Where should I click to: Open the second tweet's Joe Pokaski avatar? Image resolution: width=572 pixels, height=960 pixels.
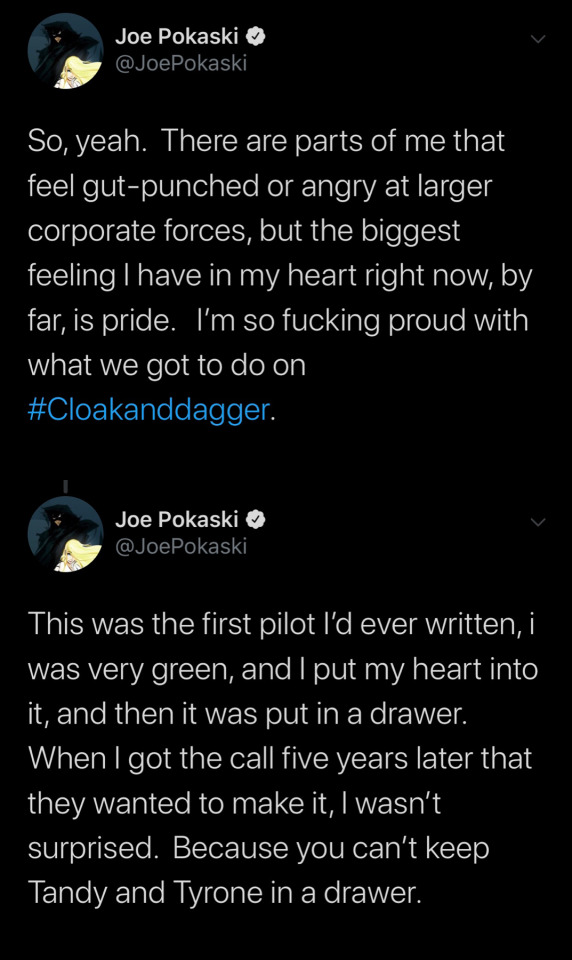click(x=66, y=534)
